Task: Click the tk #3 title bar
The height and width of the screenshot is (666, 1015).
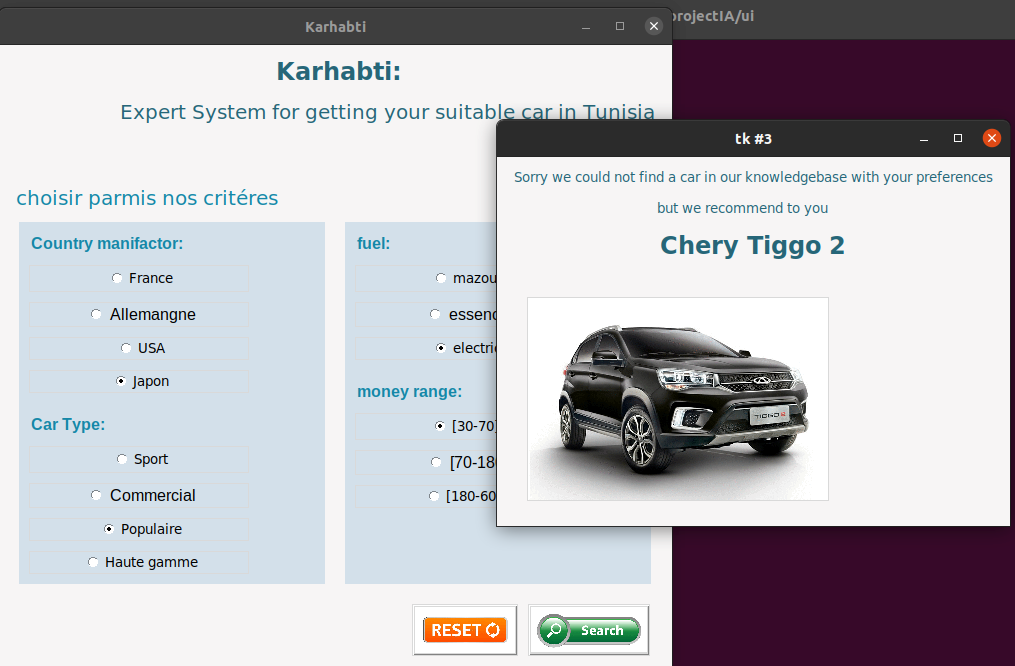Action: click(x=753, y=139)
